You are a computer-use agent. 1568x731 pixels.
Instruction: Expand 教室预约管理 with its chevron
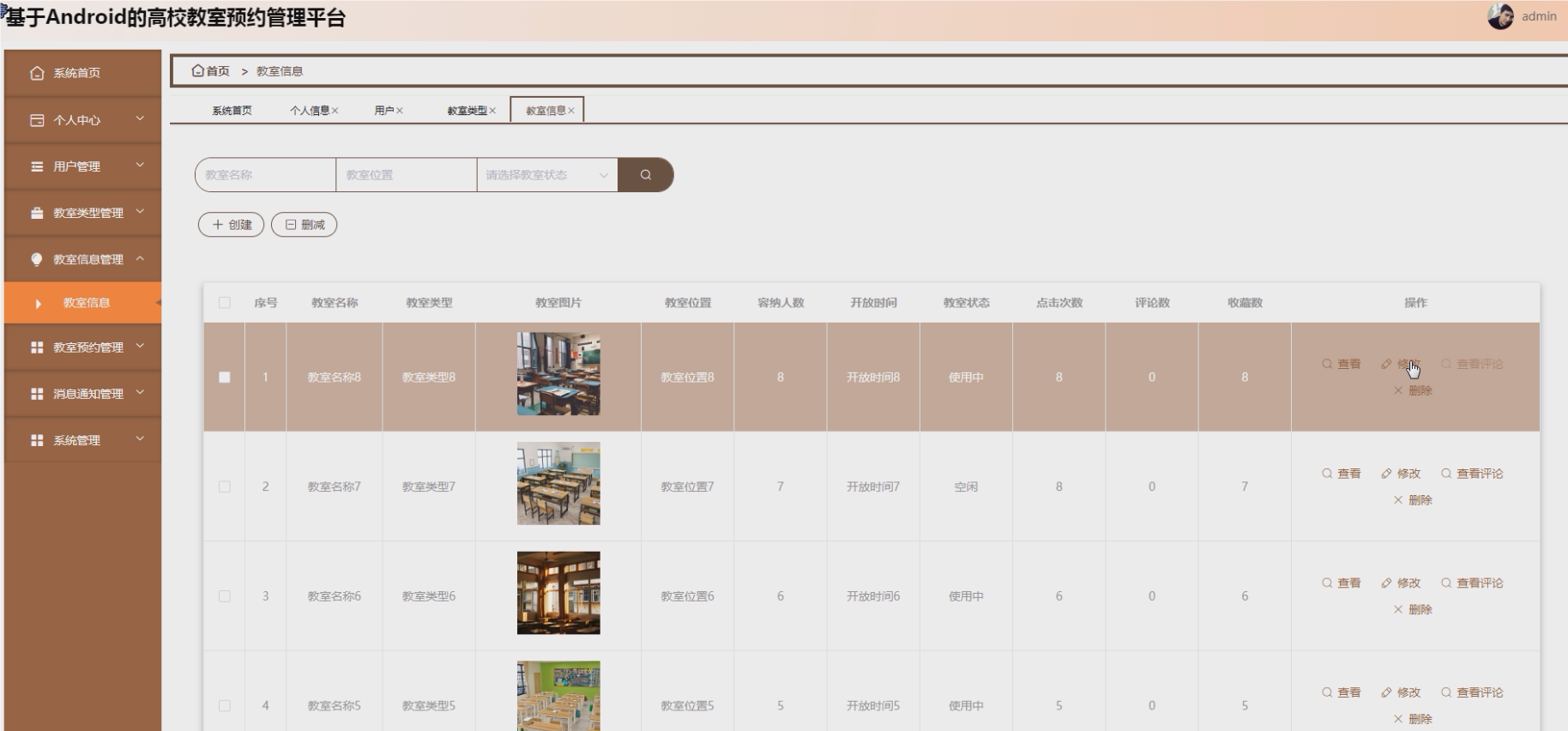click(140, 347)
